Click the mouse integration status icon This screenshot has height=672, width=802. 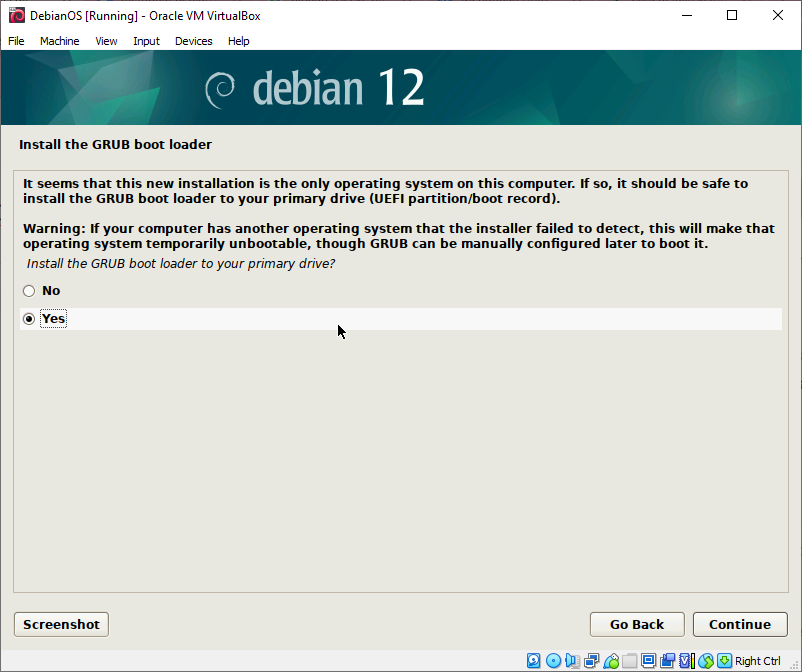pos(706,661)
